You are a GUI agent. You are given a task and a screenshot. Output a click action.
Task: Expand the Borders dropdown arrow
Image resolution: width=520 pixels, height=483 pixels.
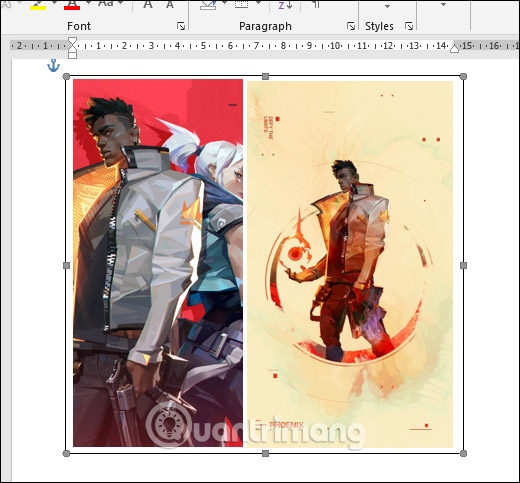click(258, 3)
